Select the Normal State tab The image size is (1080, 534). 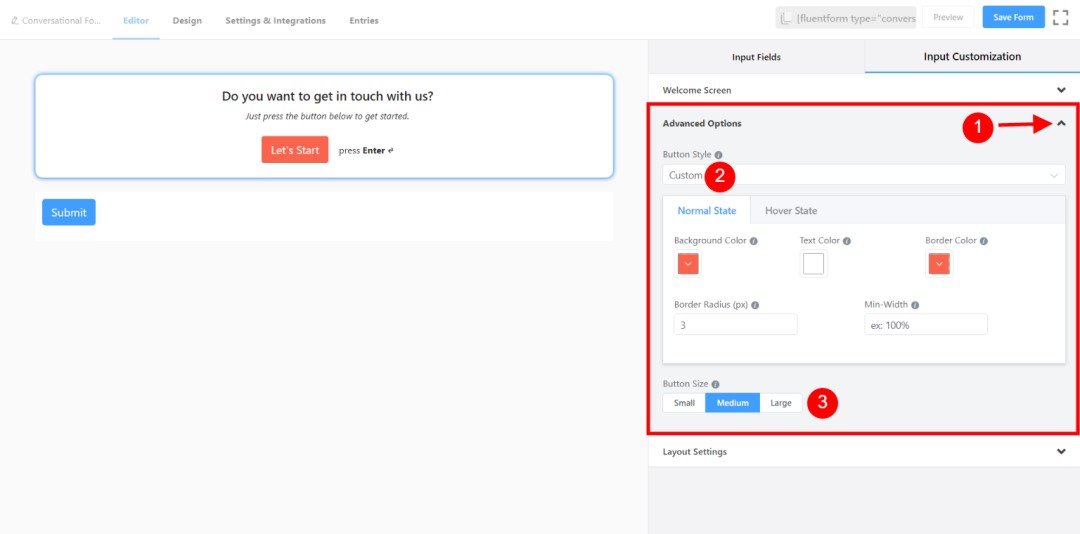[x=707, y=210]
